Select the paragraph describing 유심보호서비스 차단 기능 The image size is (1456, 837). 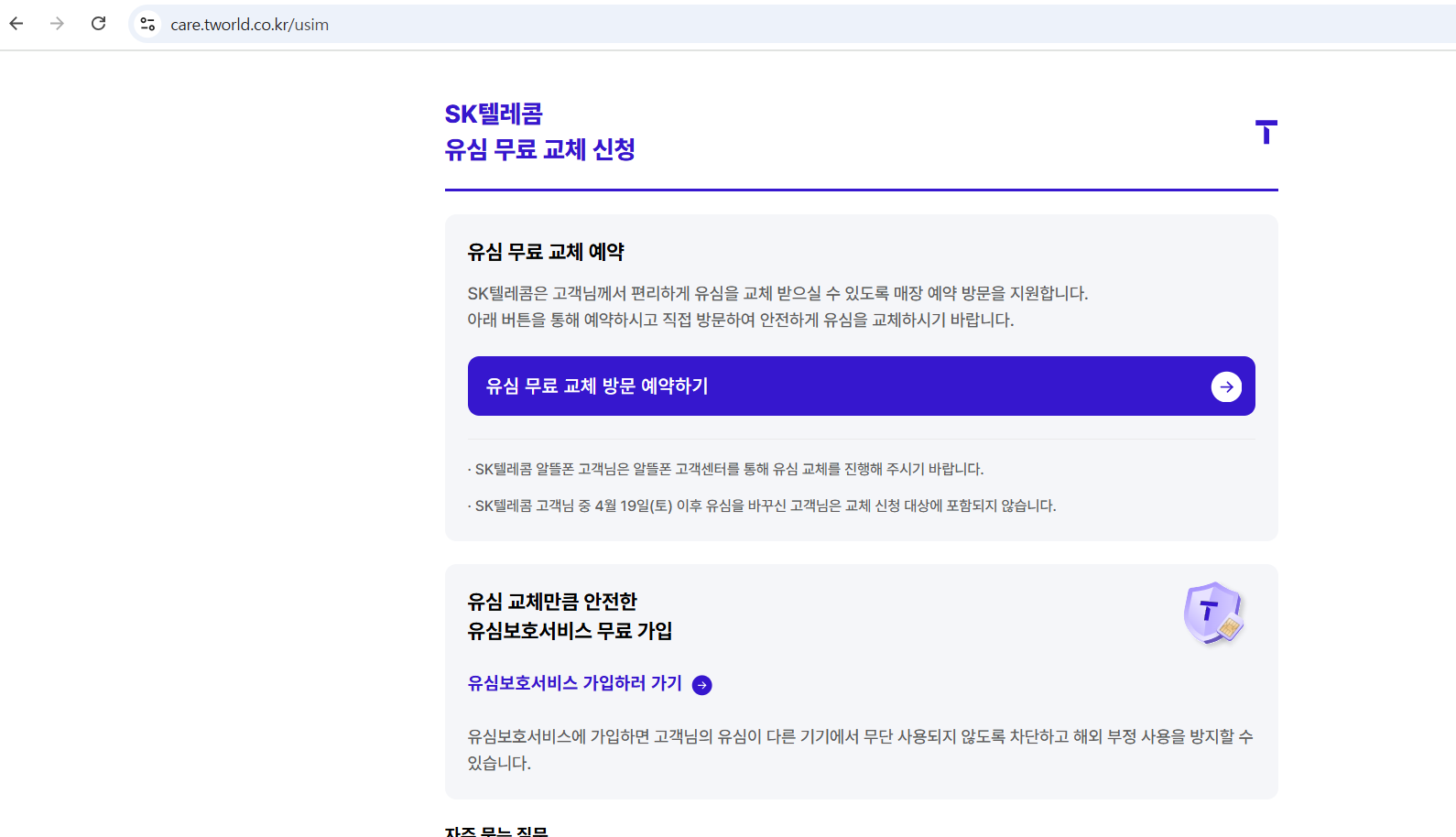(861, 749)
